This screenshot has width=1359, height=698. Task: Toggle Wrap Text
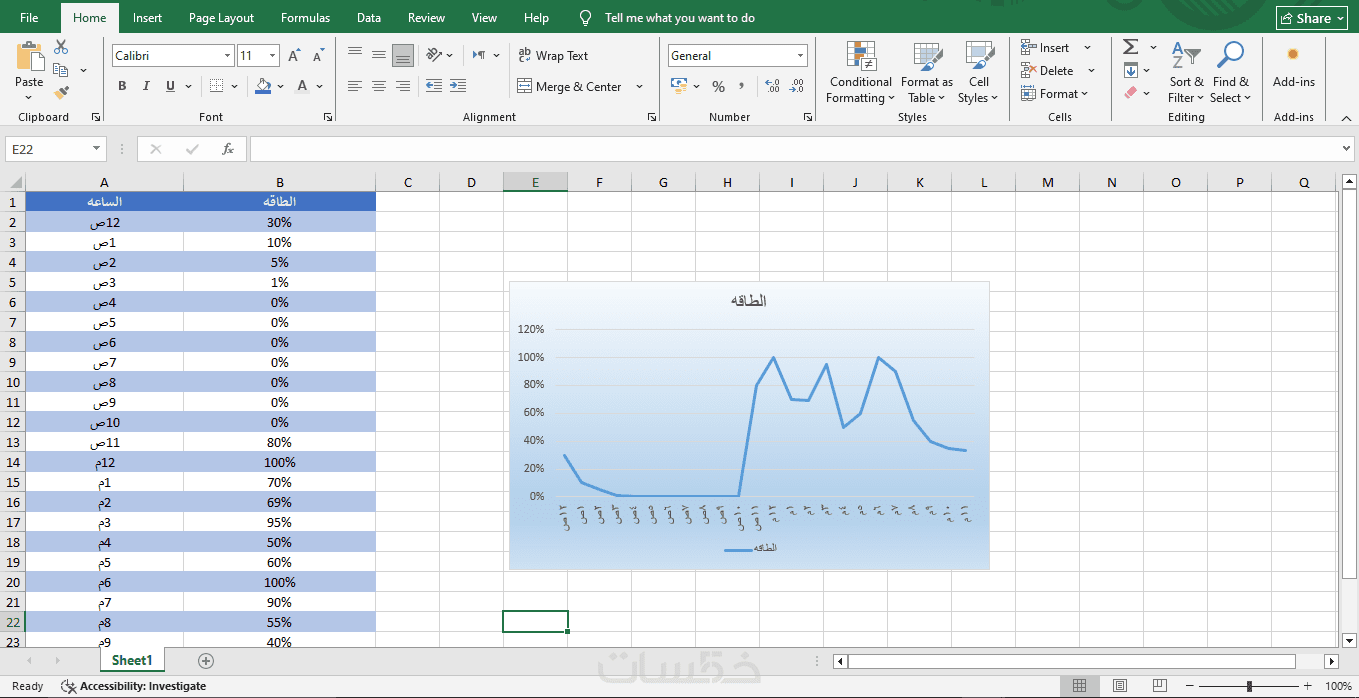pos(553,56)
